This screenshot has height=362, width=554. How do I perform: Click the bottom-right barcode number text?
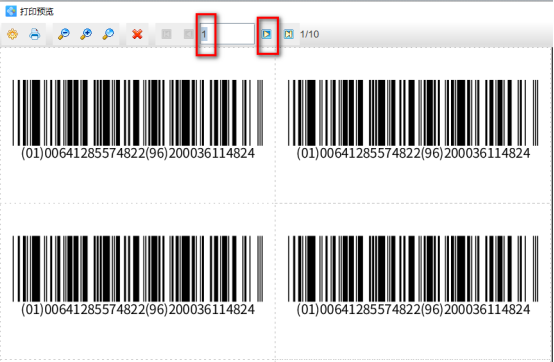413,309
